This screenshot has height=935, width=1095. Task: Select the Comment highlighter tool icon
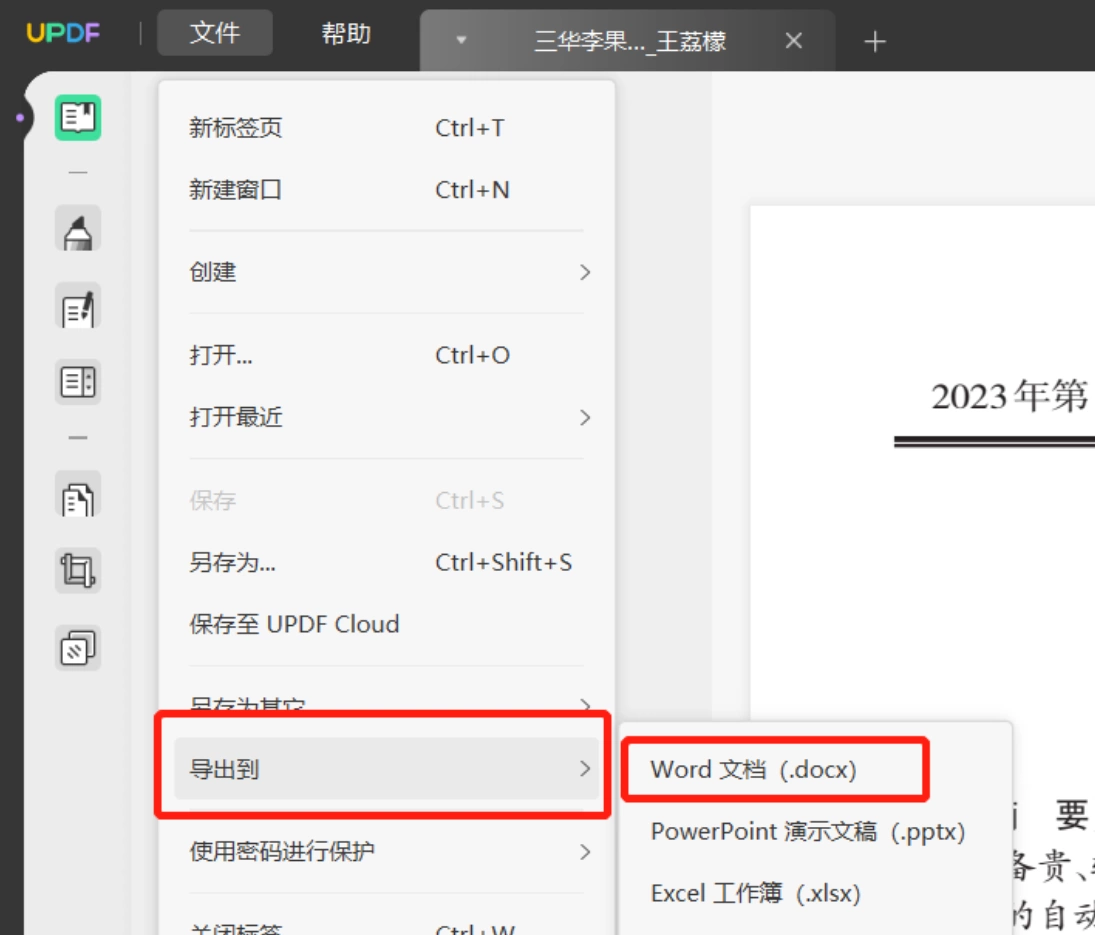coord(78,229)
